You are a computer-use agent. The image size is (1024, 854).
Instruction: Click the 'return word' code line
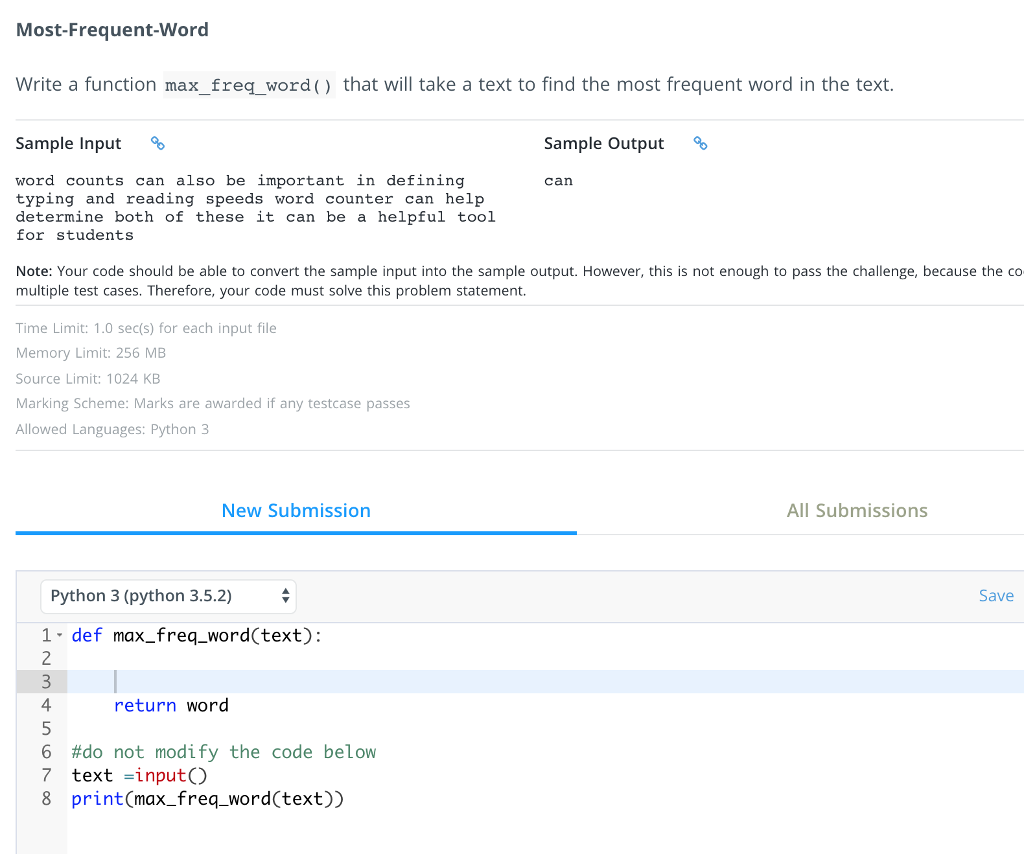tap(171, 705)
